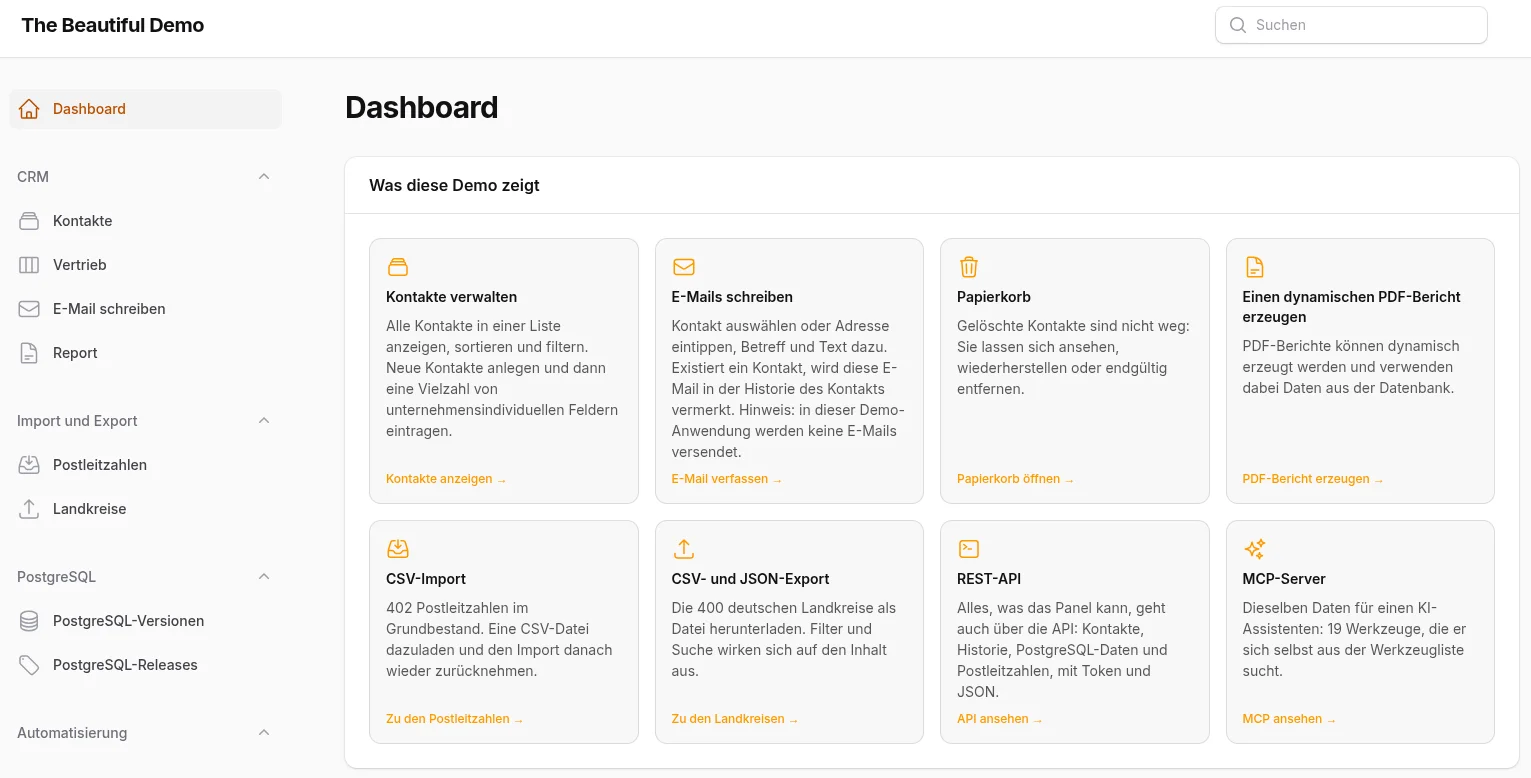Collapse the CRM sidebar group
This screenshot has width=1531, height=778.
(x=264, y=177)
